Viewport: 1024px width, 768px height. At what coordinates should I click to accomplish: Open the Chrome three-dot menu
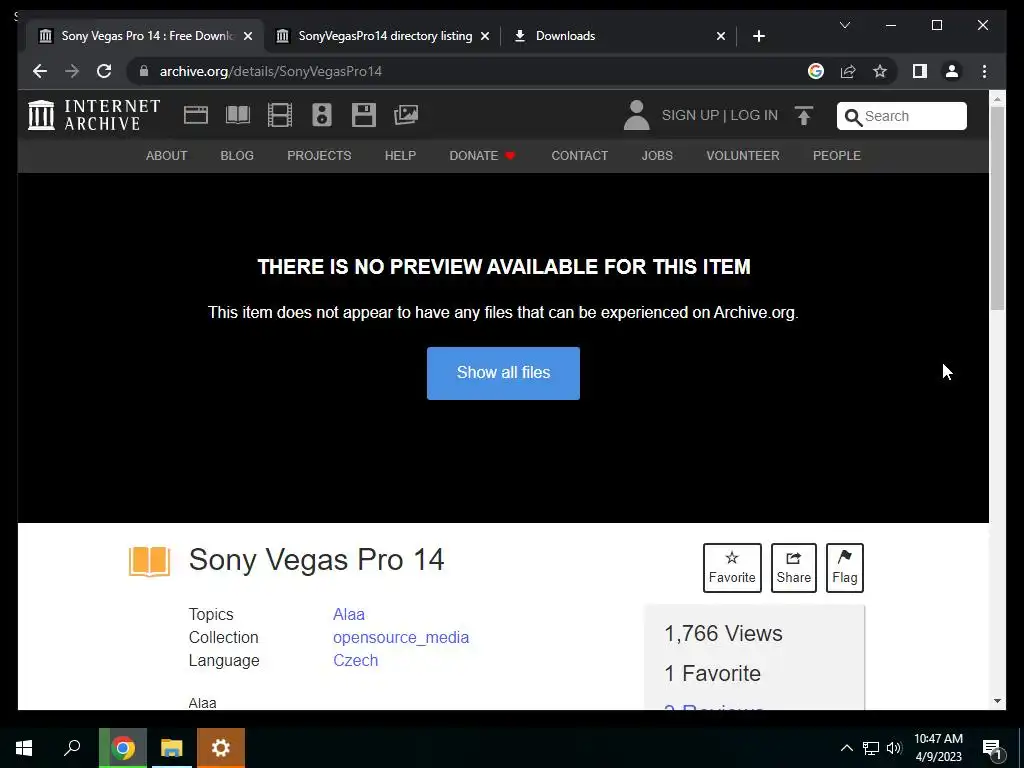(x=984, y=71)
